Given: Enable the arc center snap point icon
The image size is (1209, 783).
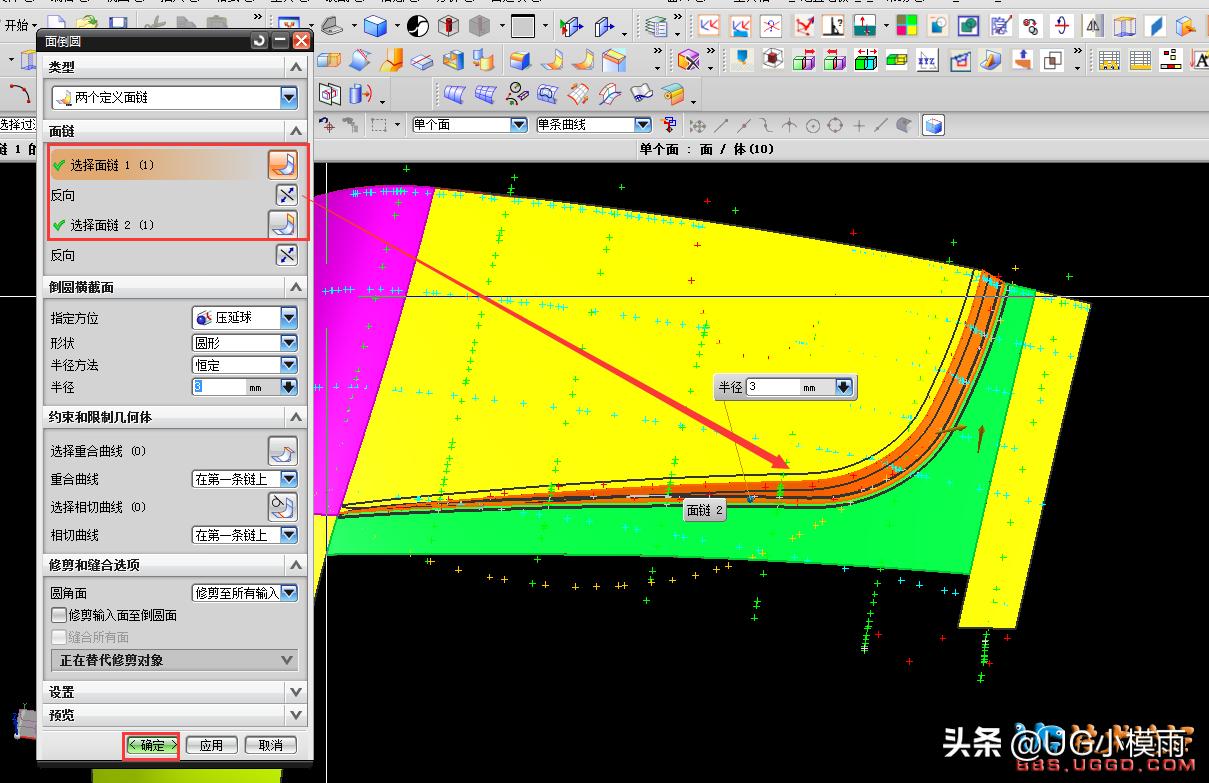Looking at the screenshot, I should tap(812, 125).
